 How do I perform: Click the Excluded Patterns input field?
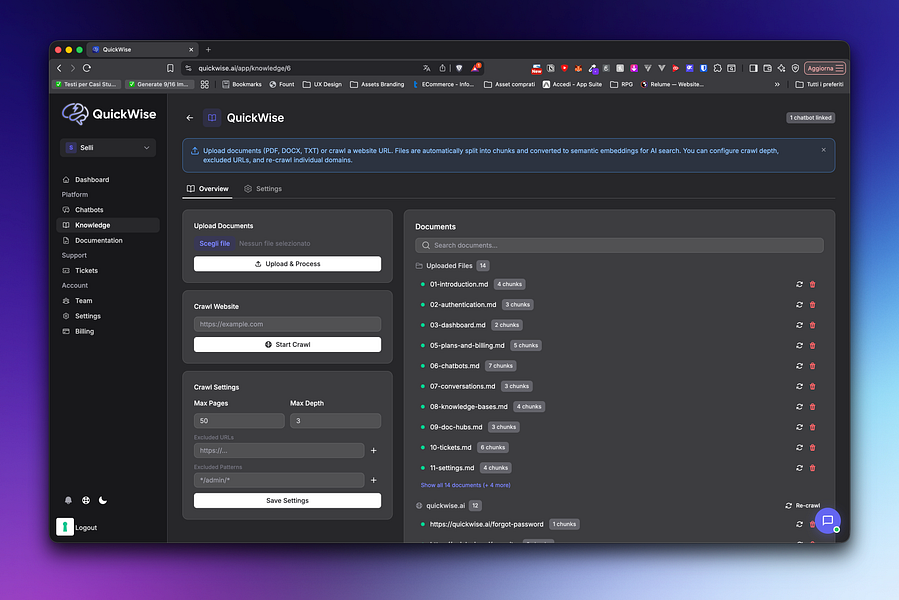pos(279,480)
